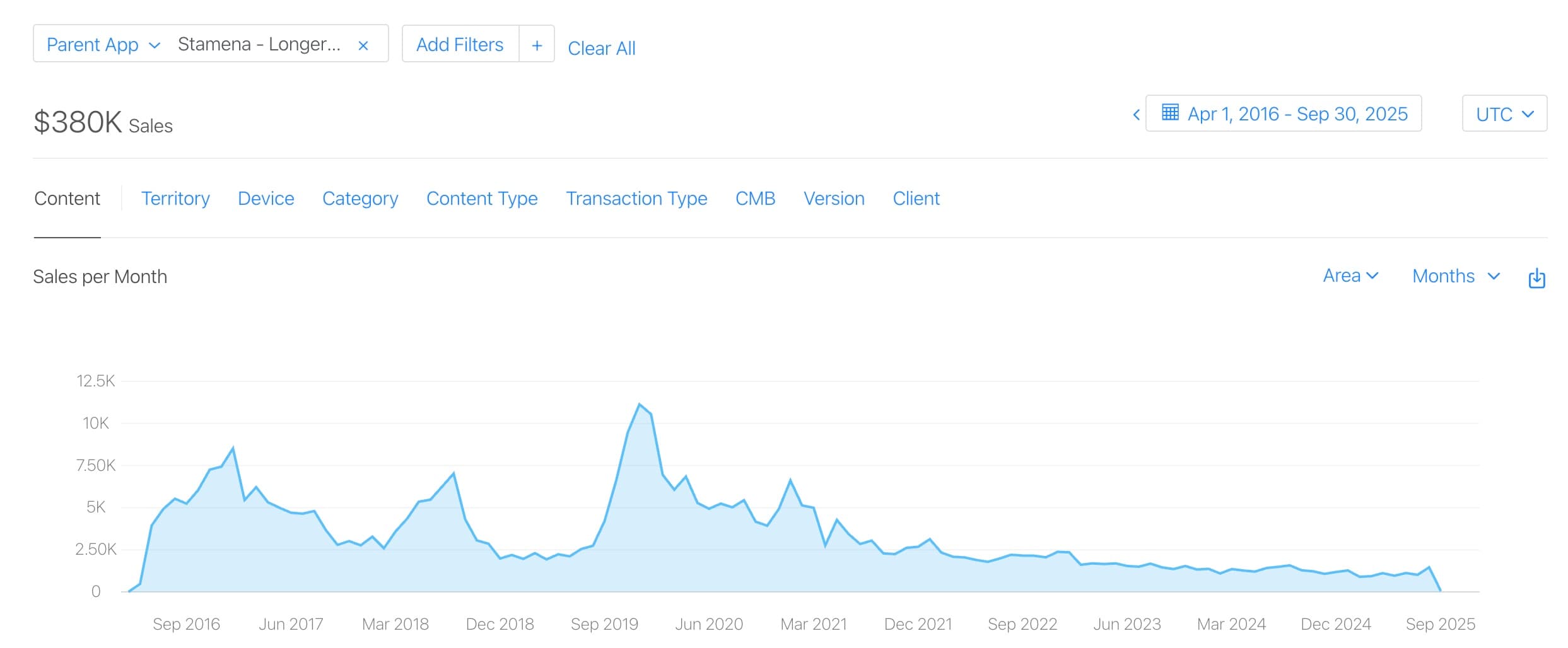1568x648 pixels.
Task: Switch to the CMB tab
Action: 755,199
